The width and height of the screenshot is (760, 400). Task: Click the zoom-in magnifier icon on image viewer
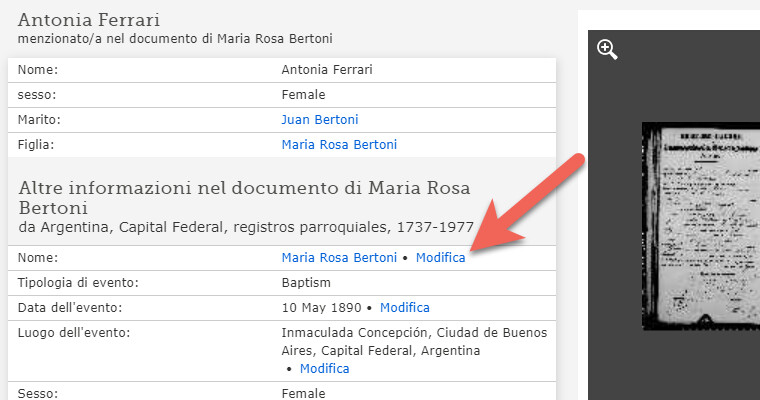tap(607, 49)
